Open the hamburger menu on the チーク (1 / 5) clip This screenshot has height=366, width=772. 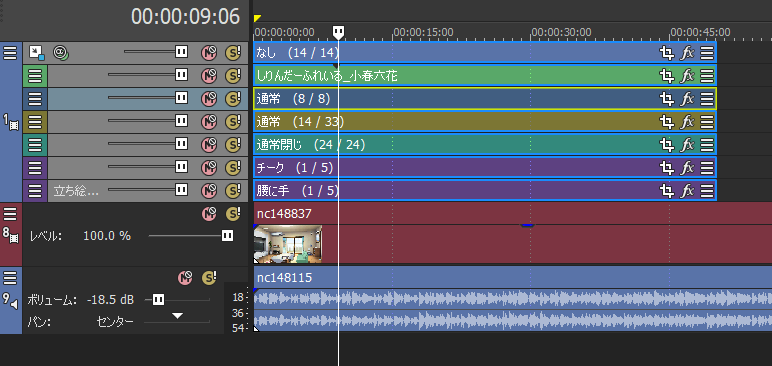(707, 168)
